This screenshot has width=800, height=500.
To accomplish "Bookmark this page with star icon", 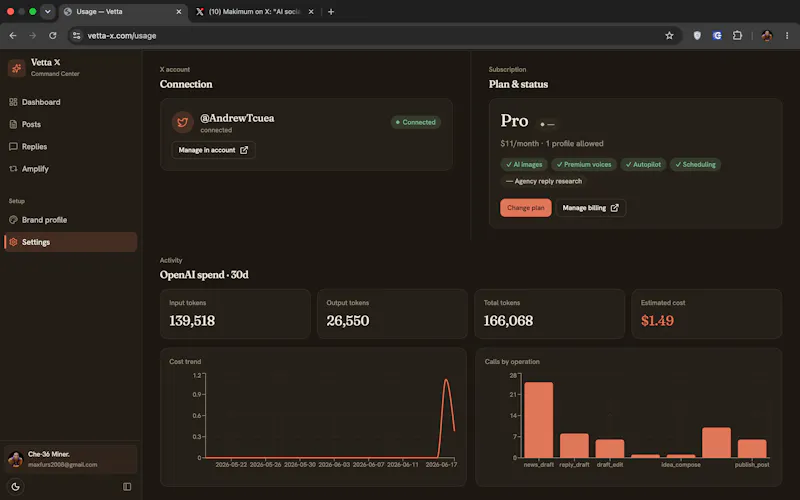I will [669, 36].
